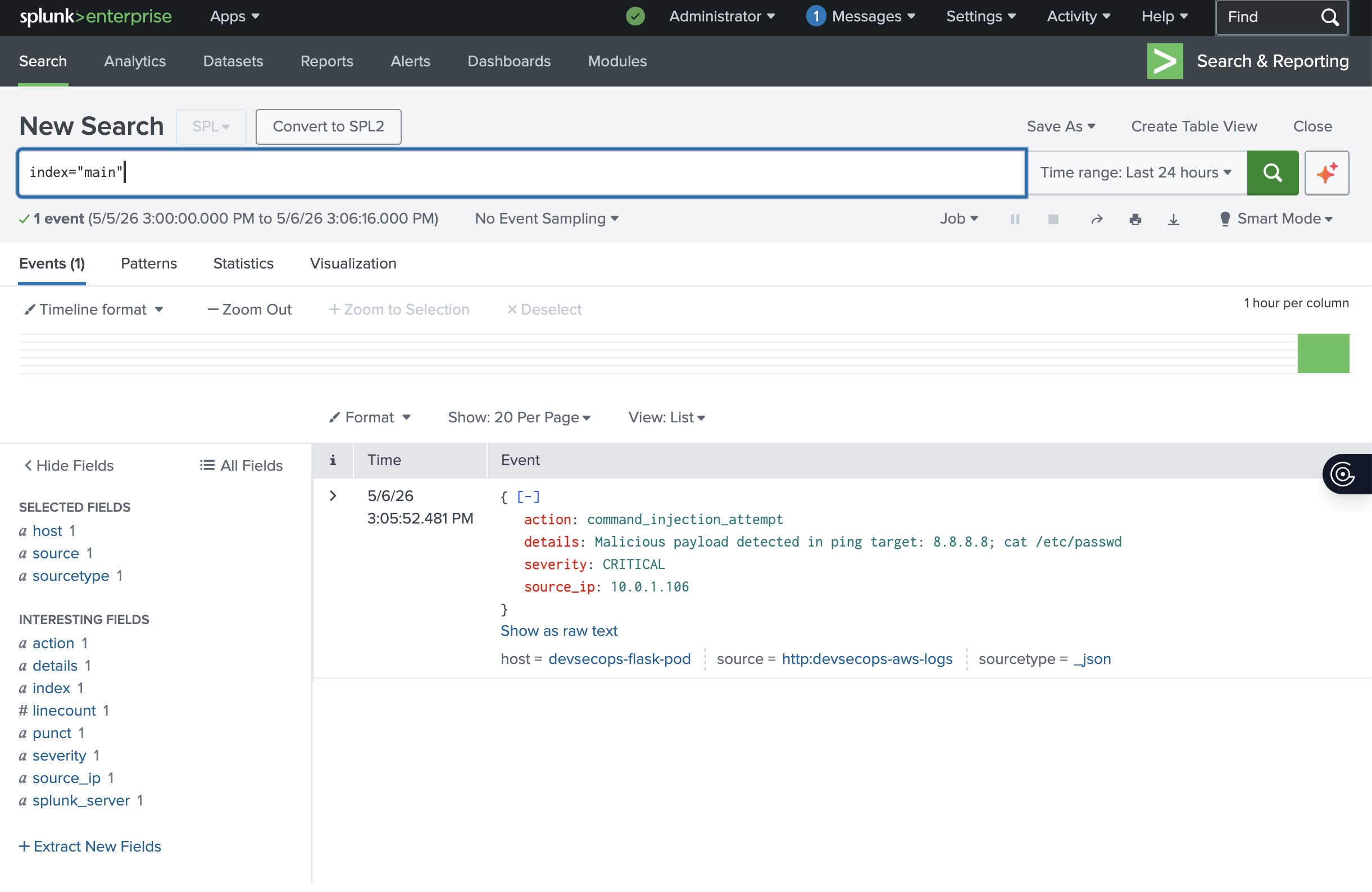1372x892 pixels.
Task: Click the CRITICAL severity value
Action: [x=634, y=564]
